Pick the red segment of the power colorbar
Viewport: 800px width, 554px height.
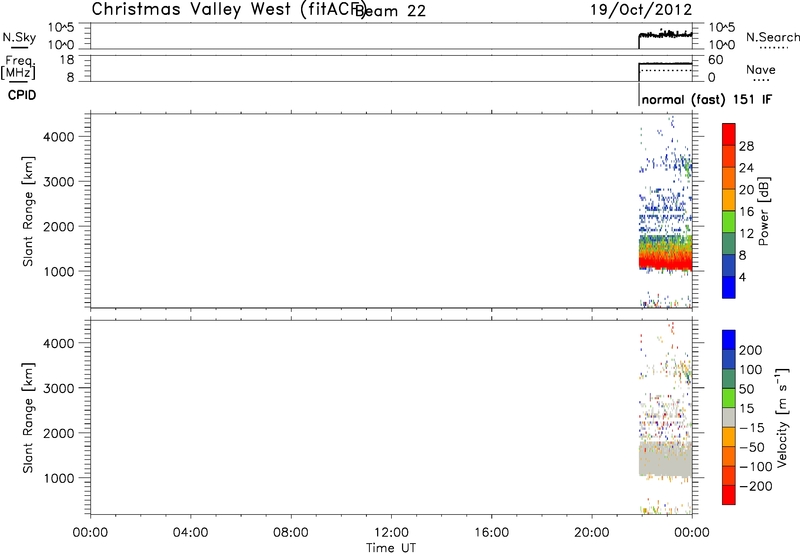729,135
